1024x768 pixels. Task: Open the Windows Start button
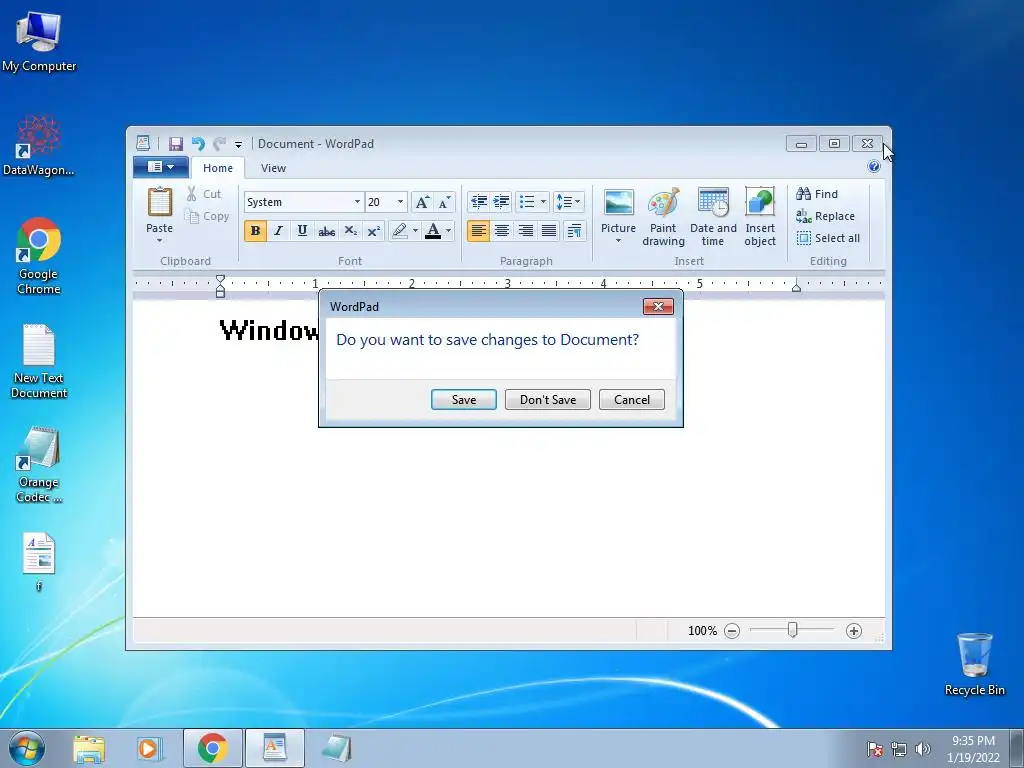click(x=27, y=748)
